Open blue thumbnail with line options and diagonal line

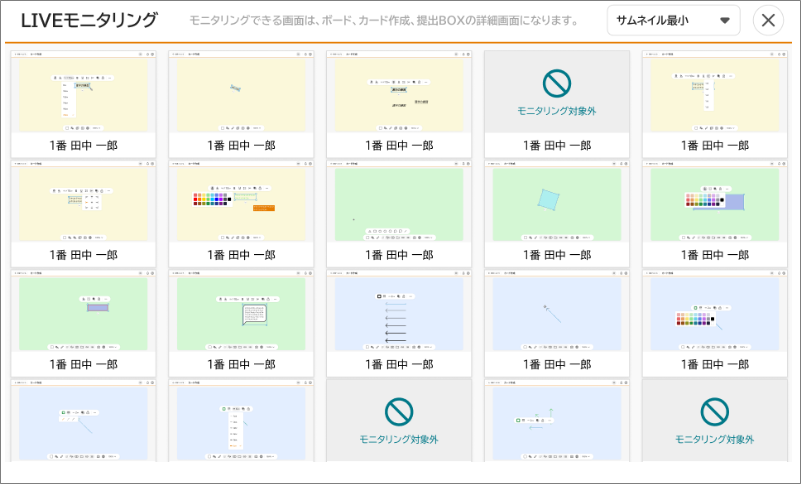point(83,420)
